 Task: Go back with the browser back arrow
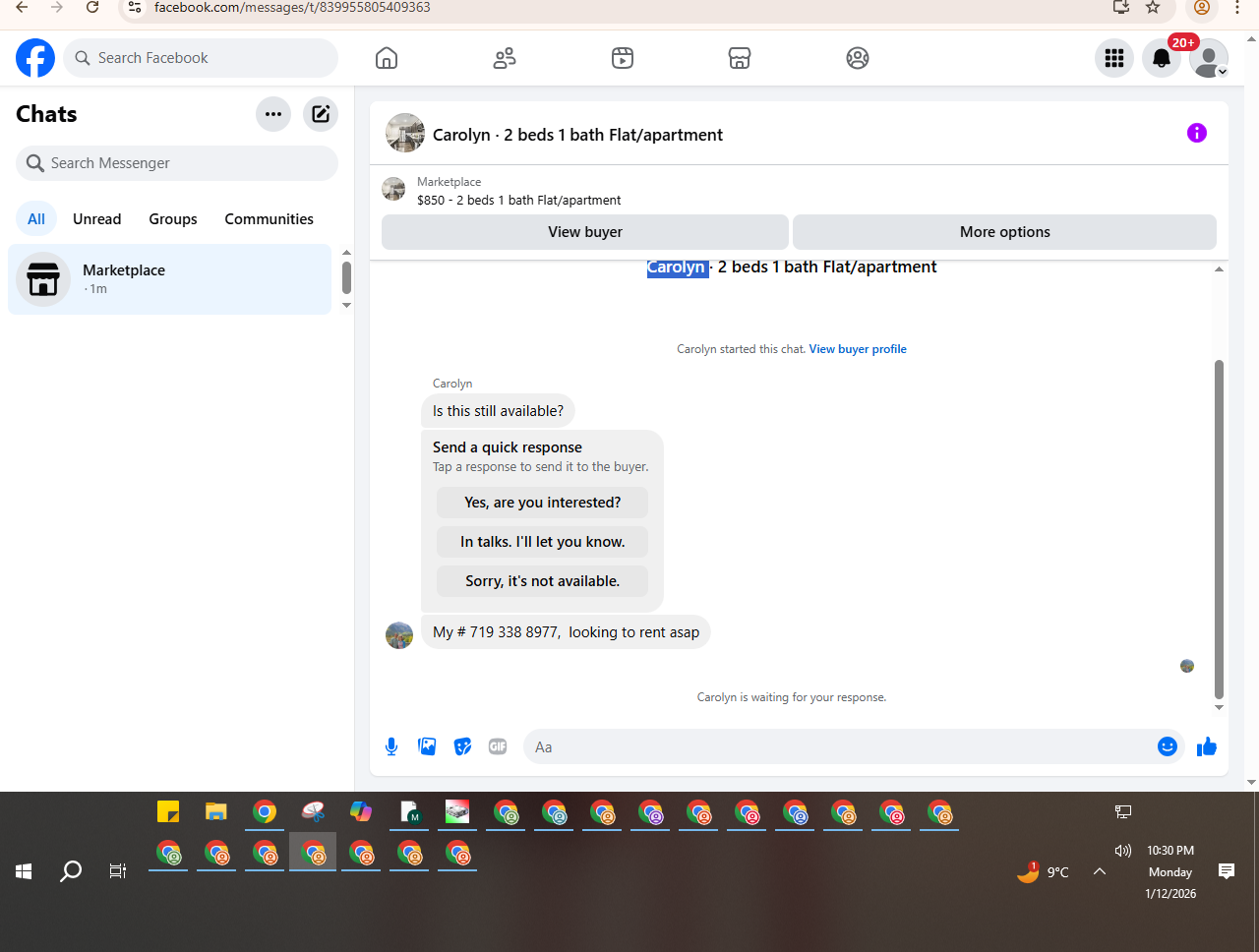(x=22, y=7)
